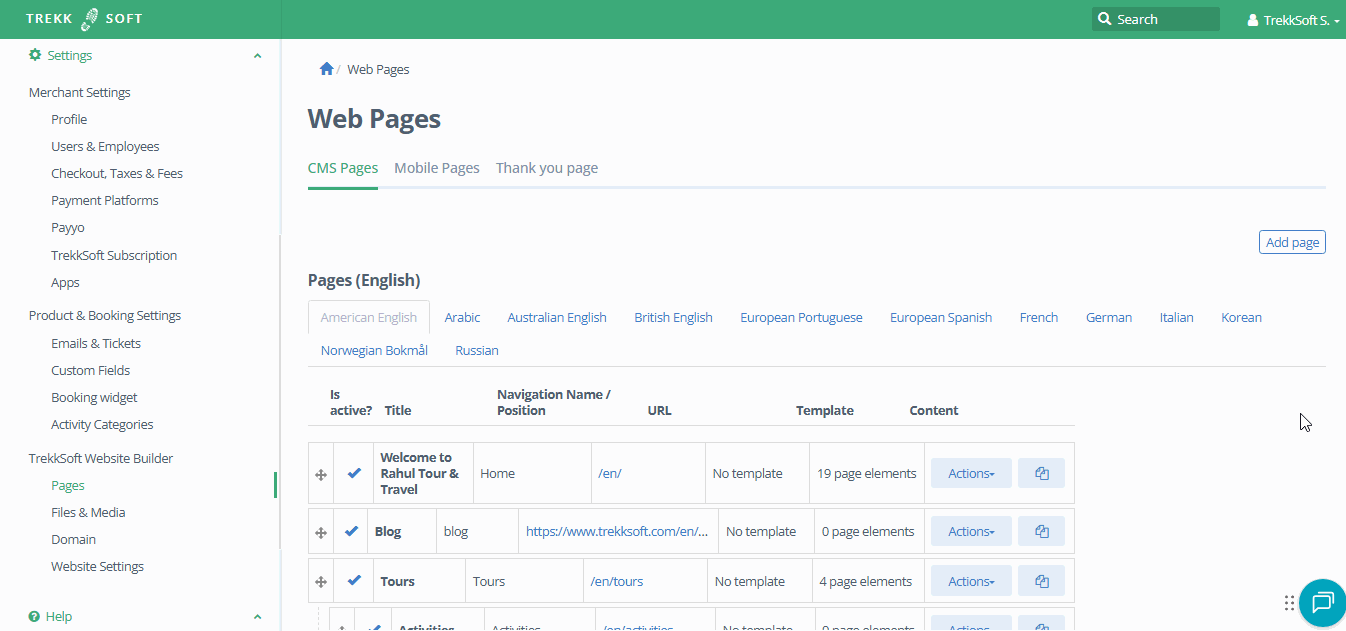Viewport: 1346px width, 631px height.
Task: Toggle active status for Welcome to Rahul Tour
Action: [x=352, y=472]
